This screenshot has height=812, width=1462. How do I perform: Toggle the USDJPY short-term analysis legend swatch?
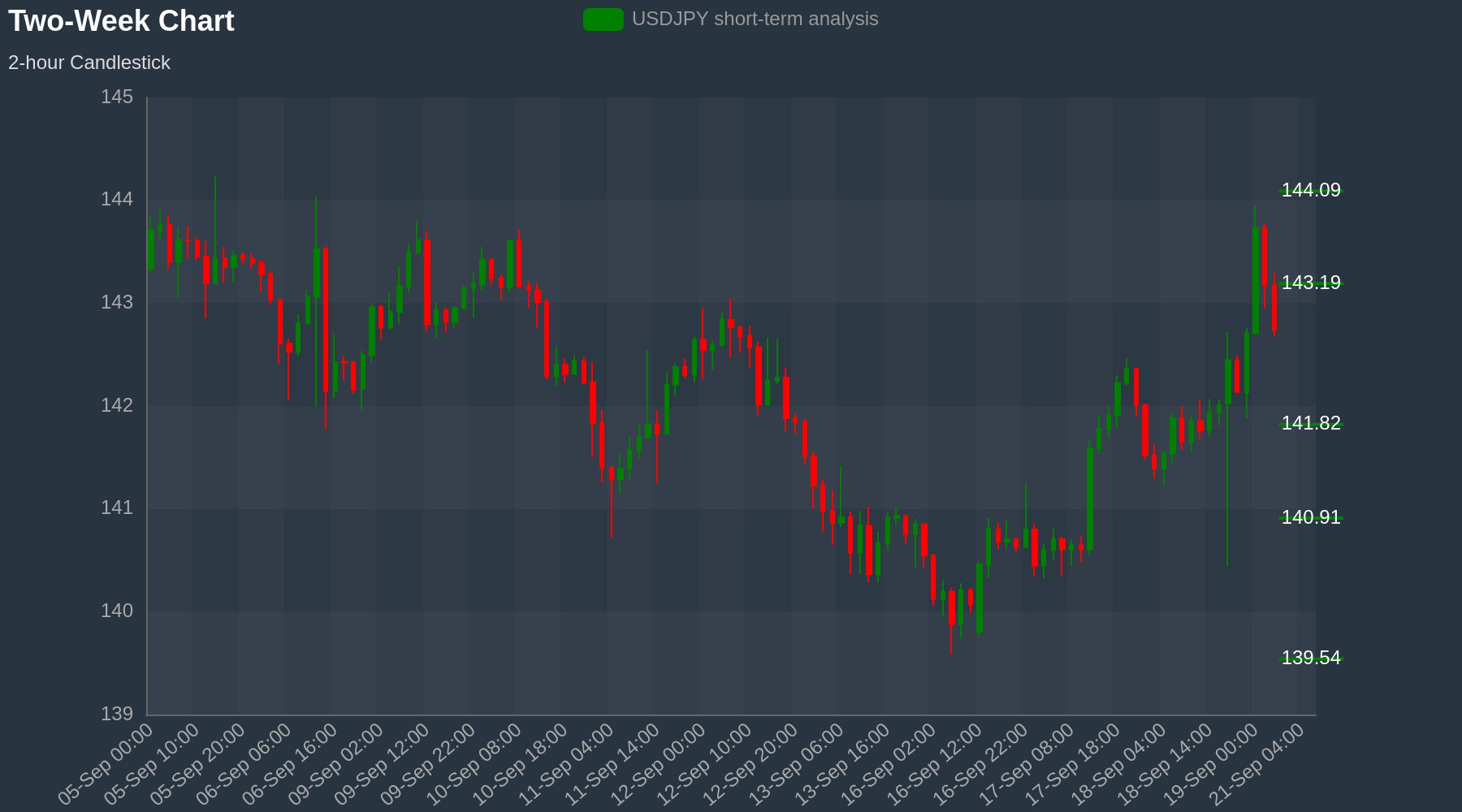(x=603, y=19)
